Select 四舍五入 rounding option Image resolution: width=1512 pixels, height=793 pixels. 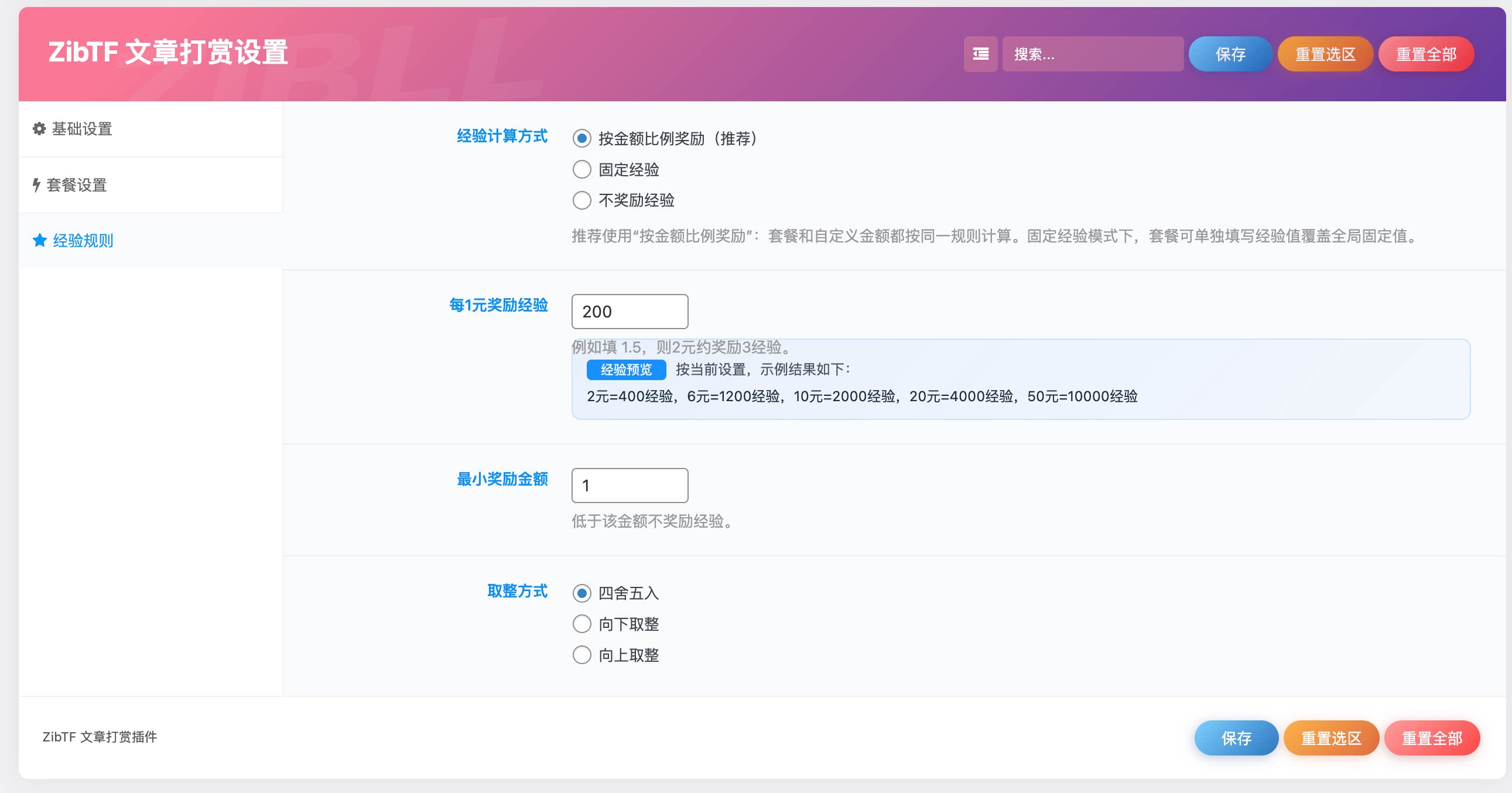[581, 593]
